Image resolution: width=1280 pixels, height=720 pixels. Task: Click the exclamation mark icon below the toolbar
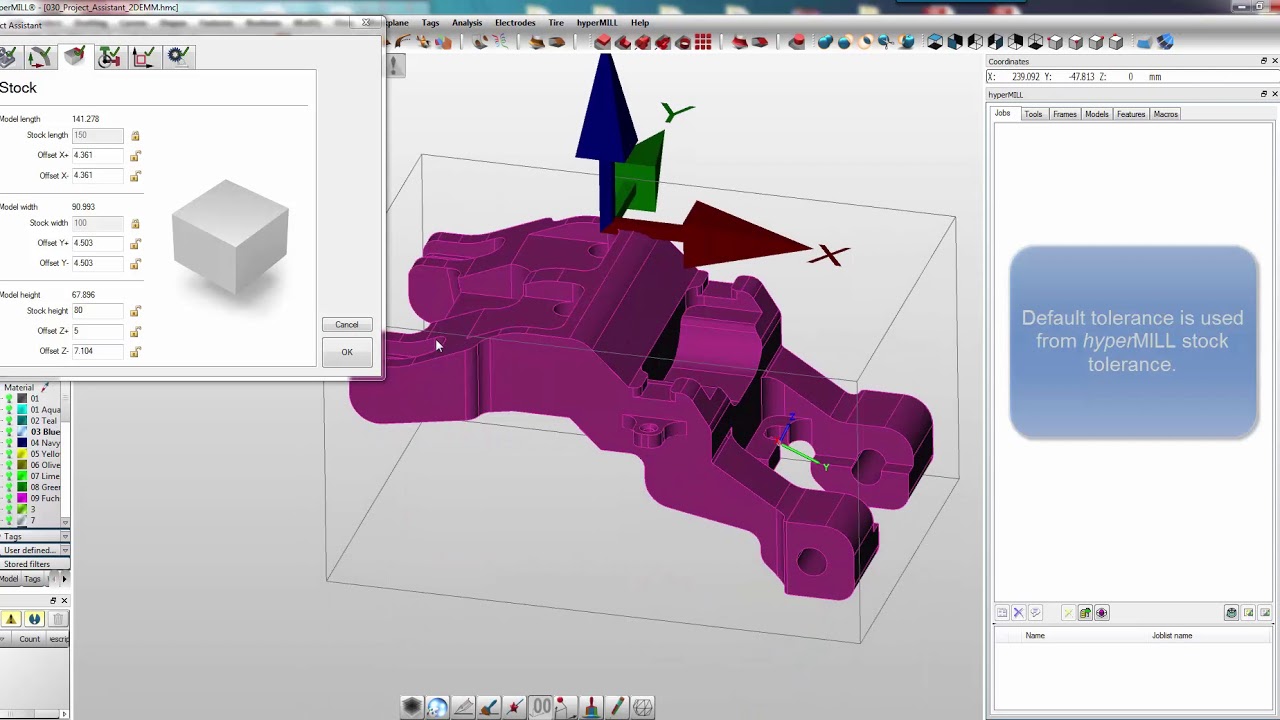tap(394, 66)
